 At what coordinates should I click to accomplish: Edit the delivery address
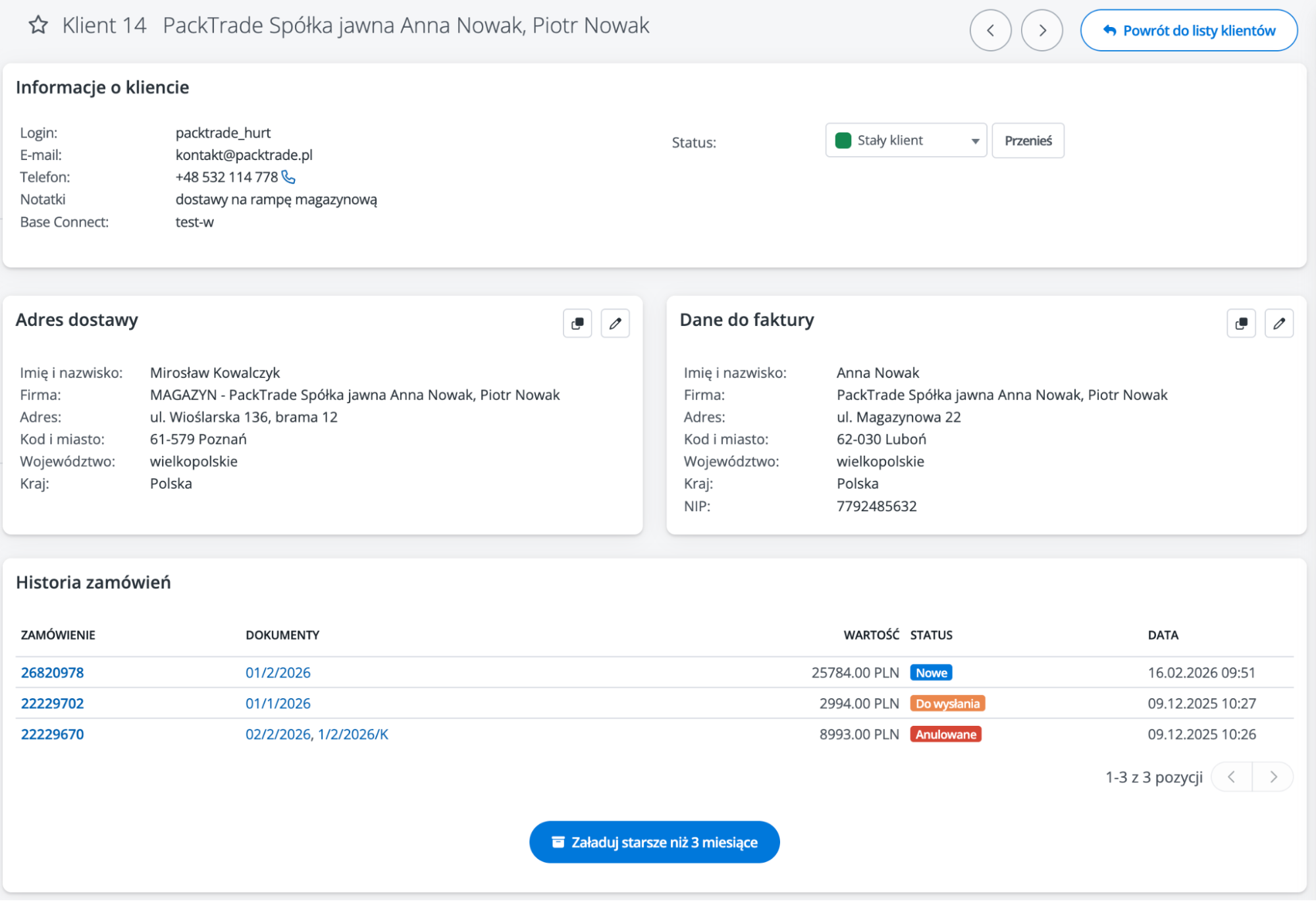615,323
